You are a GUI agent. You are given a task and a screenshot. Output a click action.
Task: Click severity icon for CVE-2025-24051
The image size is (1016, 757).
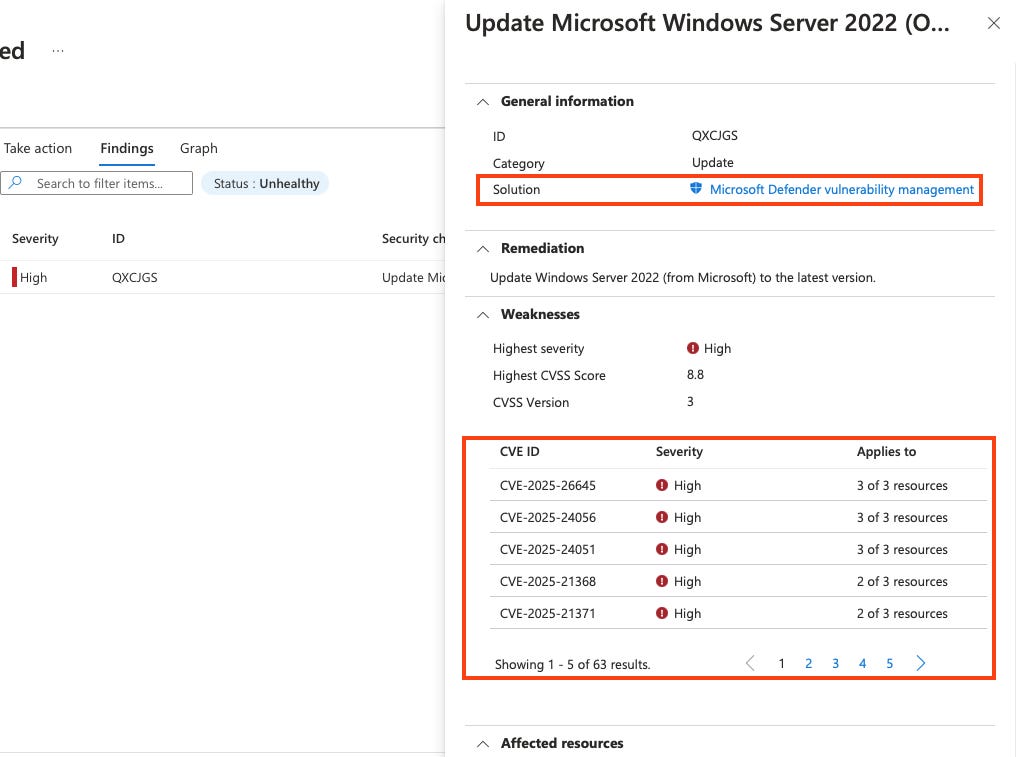tap(662, 549)
